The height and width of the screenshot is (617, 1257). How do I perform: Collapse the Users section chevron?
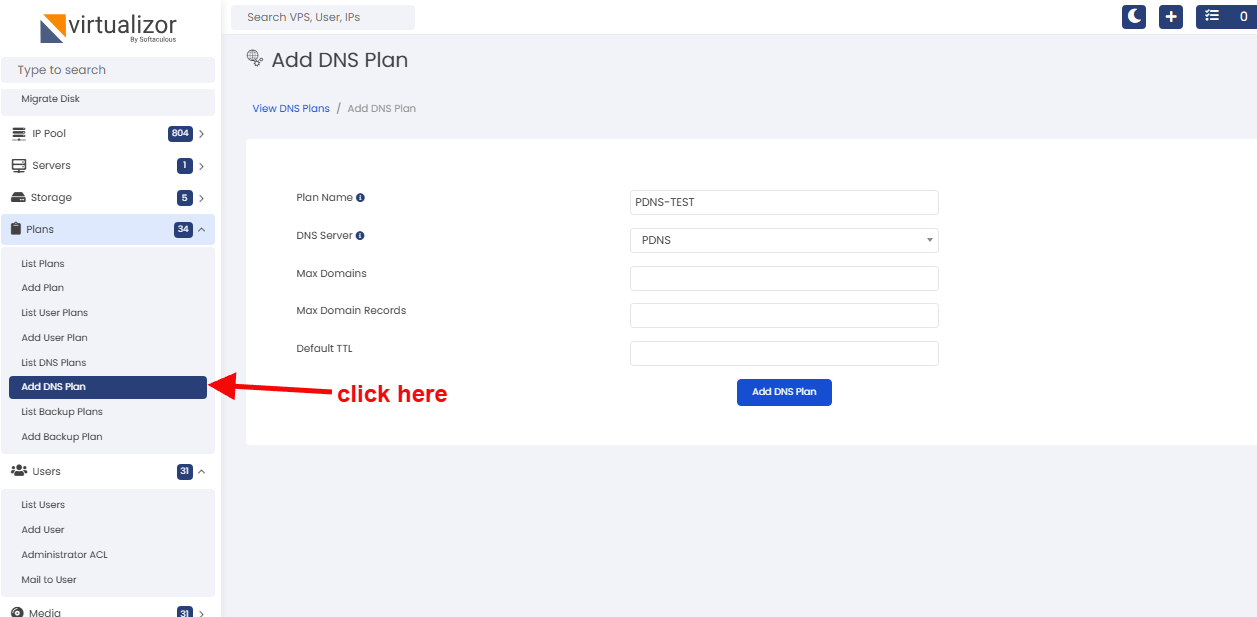202,472
